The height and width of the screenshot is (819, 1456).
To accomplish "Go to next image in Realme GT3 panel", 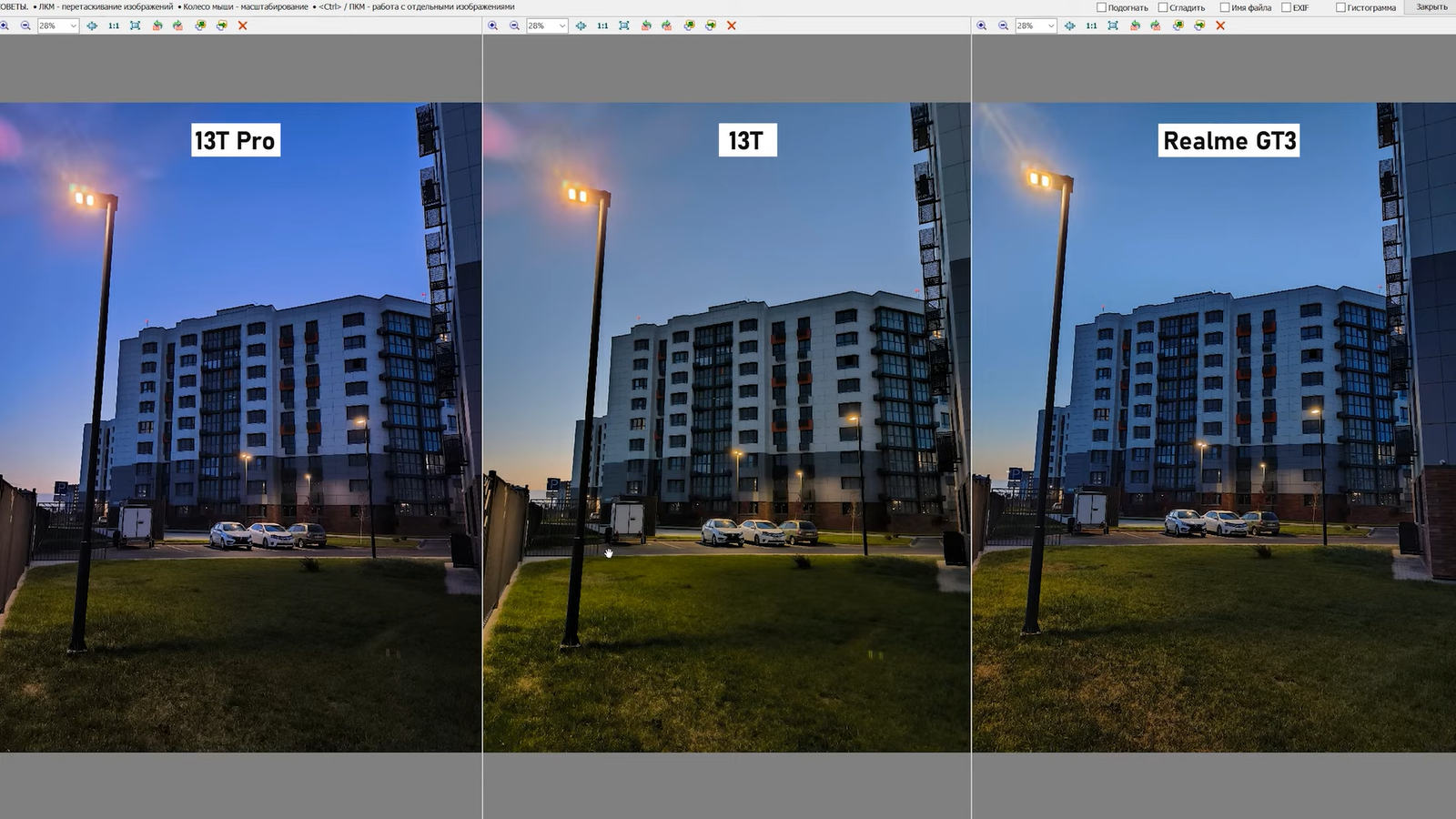I will 1198,25.
